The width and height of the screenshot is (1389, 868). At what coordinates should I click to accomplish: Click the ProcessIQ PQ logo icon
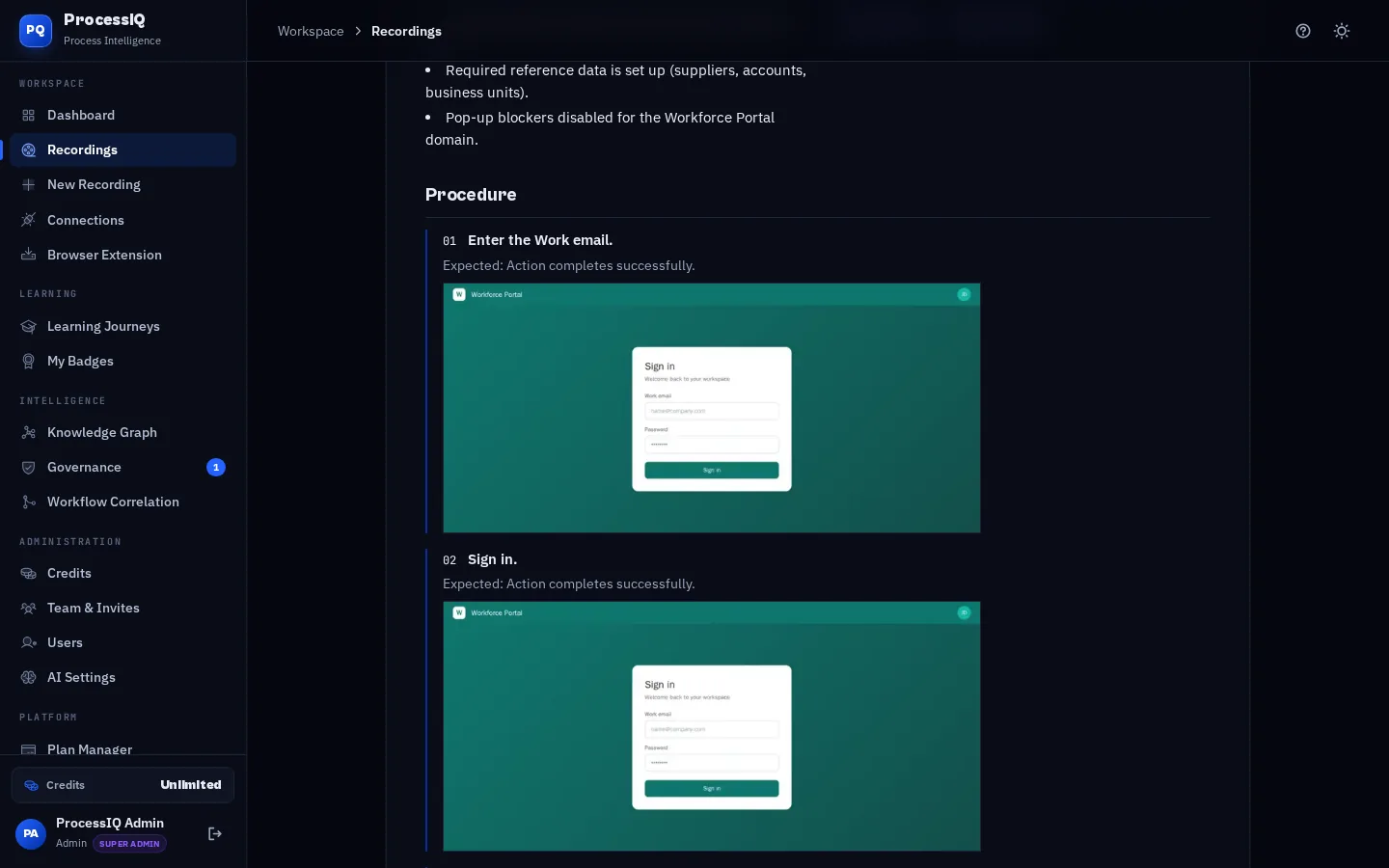coord(36,30)
